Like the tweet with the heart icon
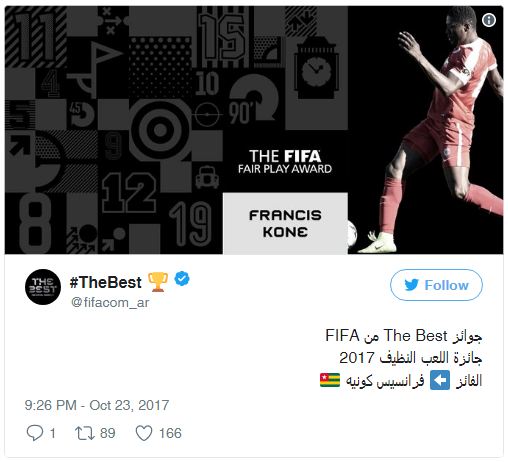 point(144,433)
